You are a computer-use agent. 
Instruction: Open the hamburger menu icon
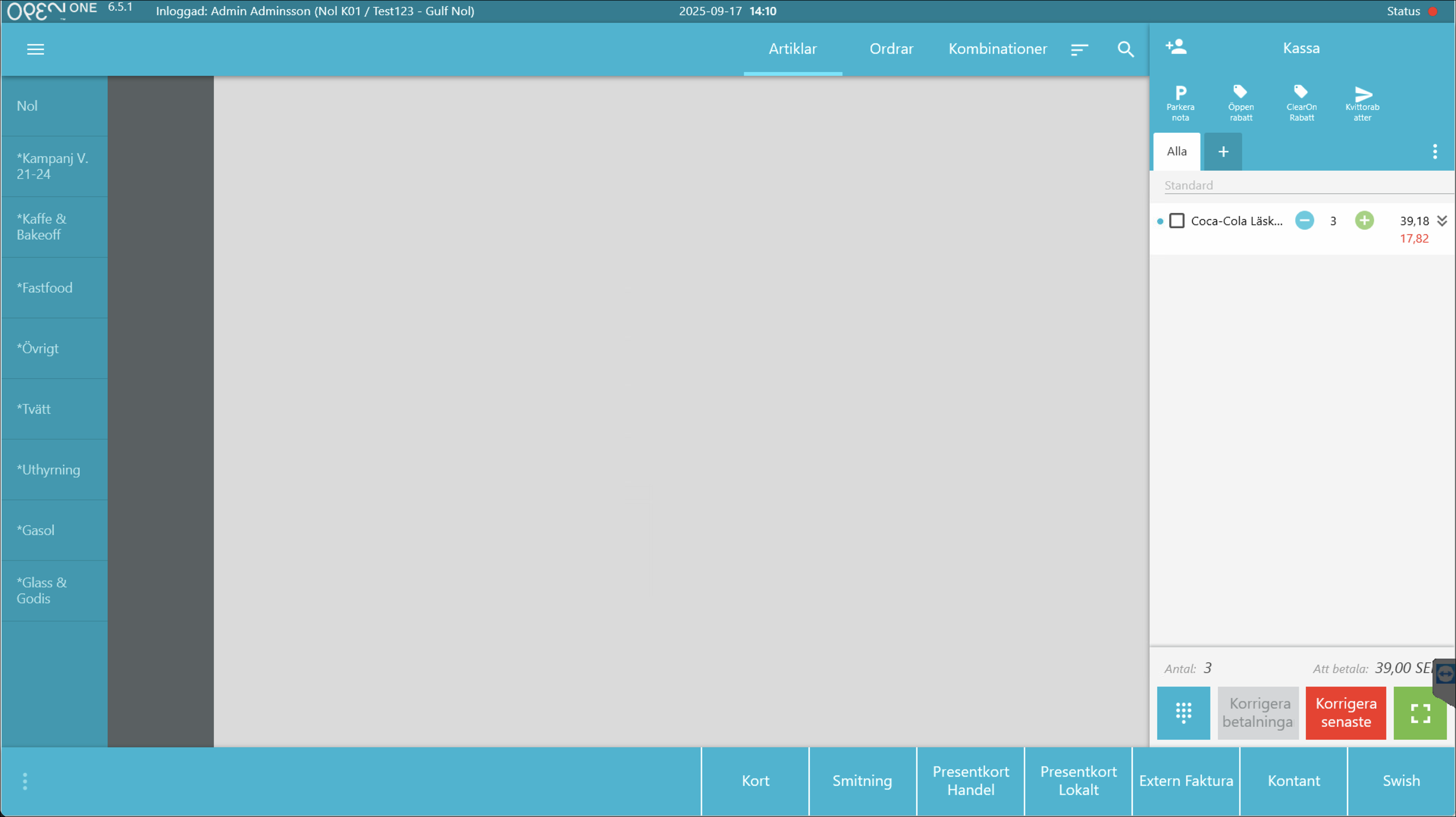(35, 49)
